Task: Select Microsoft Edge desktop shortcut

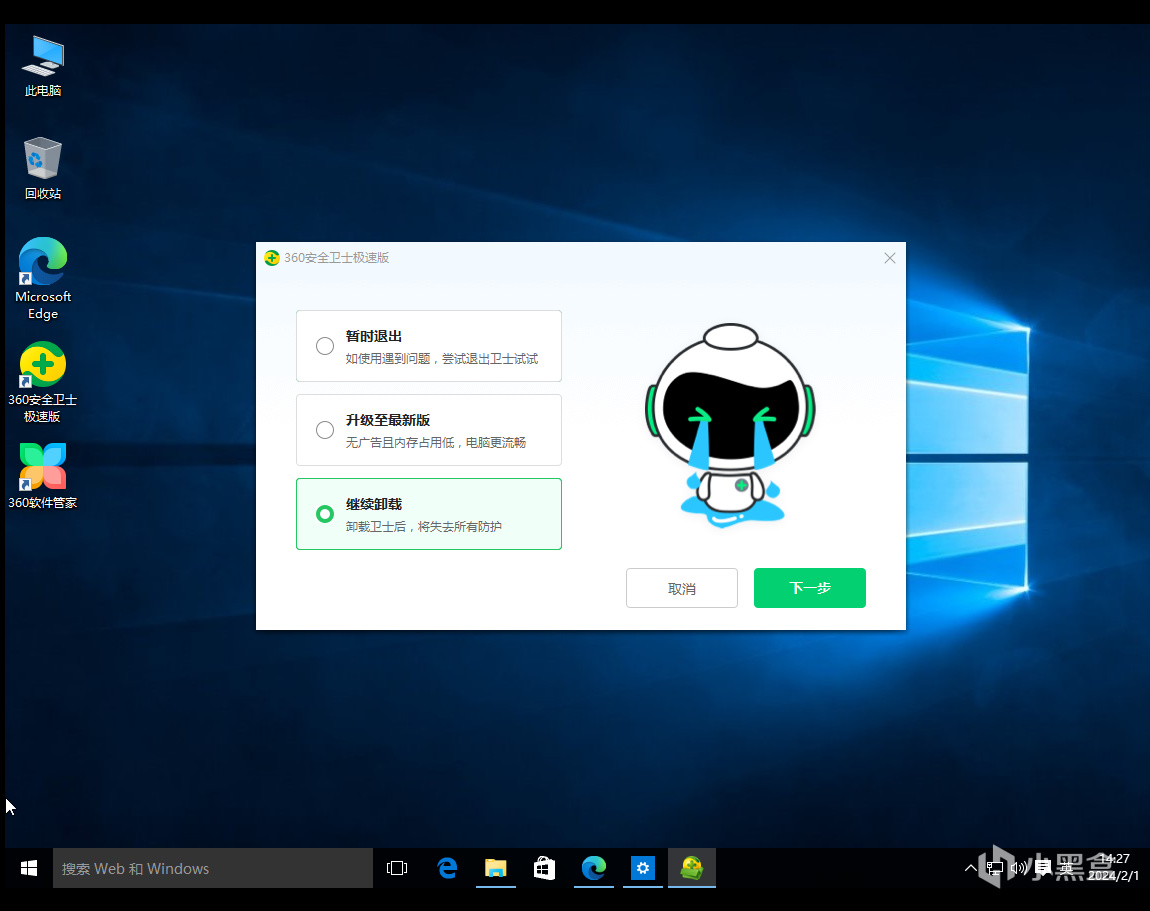Action: pos(43,279)
